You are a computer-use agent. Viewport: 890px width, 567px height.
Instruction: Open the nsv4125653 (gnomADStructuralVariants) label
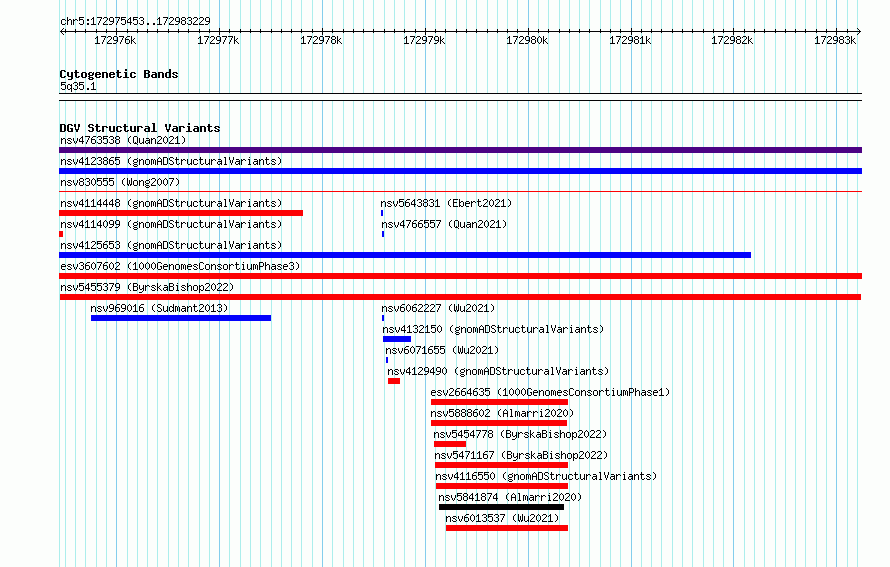pyautogui.click(x=171, y=245)
